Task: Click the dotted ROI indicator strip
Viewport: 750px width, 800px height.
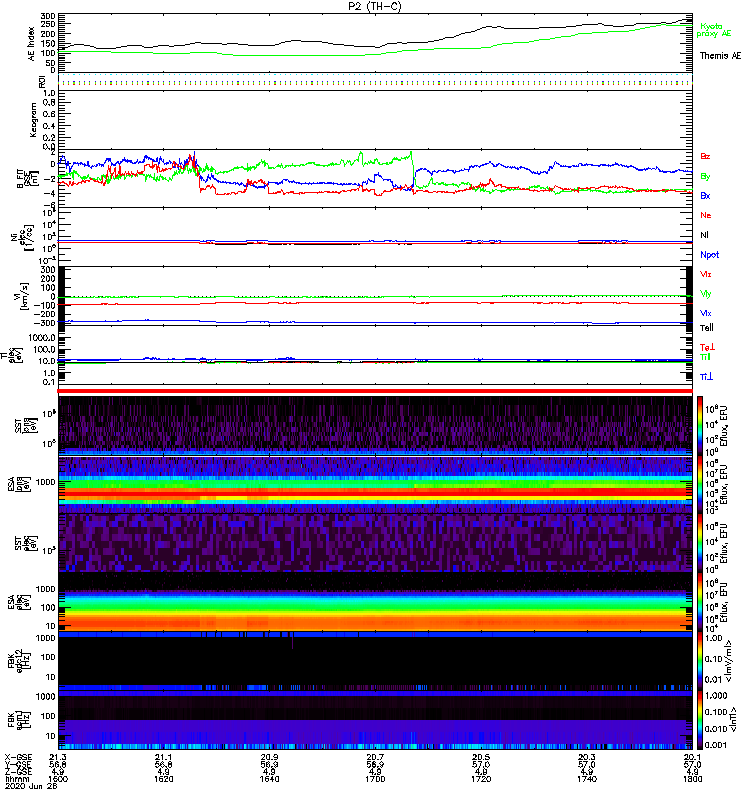Action: click(x=375, y=82)
